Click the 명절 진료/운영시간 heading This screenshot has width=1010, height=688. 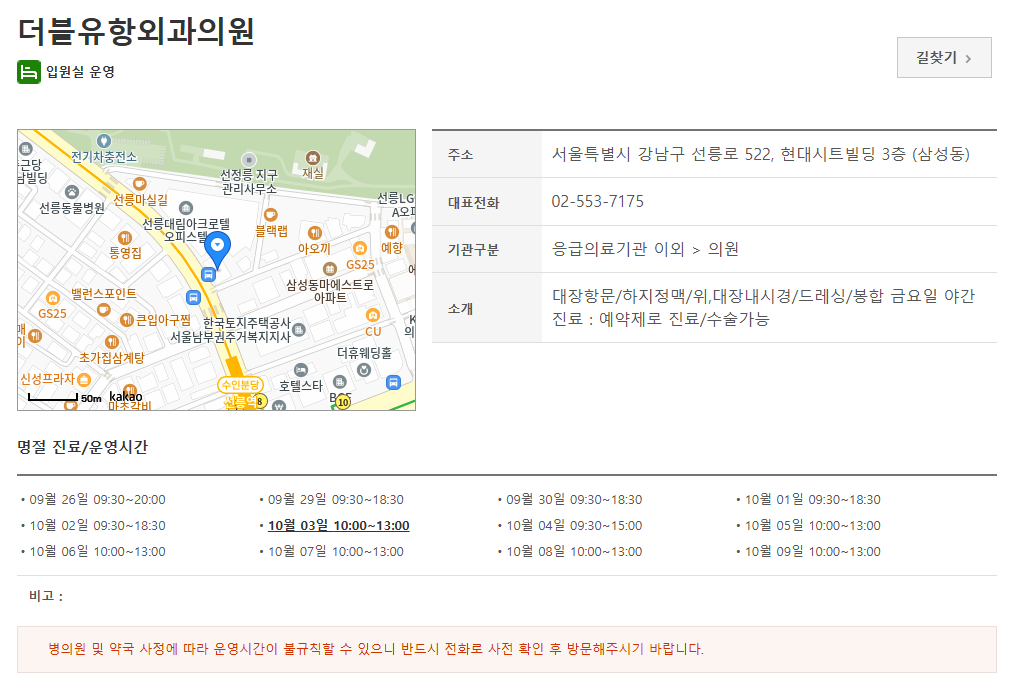click(82, 447)
